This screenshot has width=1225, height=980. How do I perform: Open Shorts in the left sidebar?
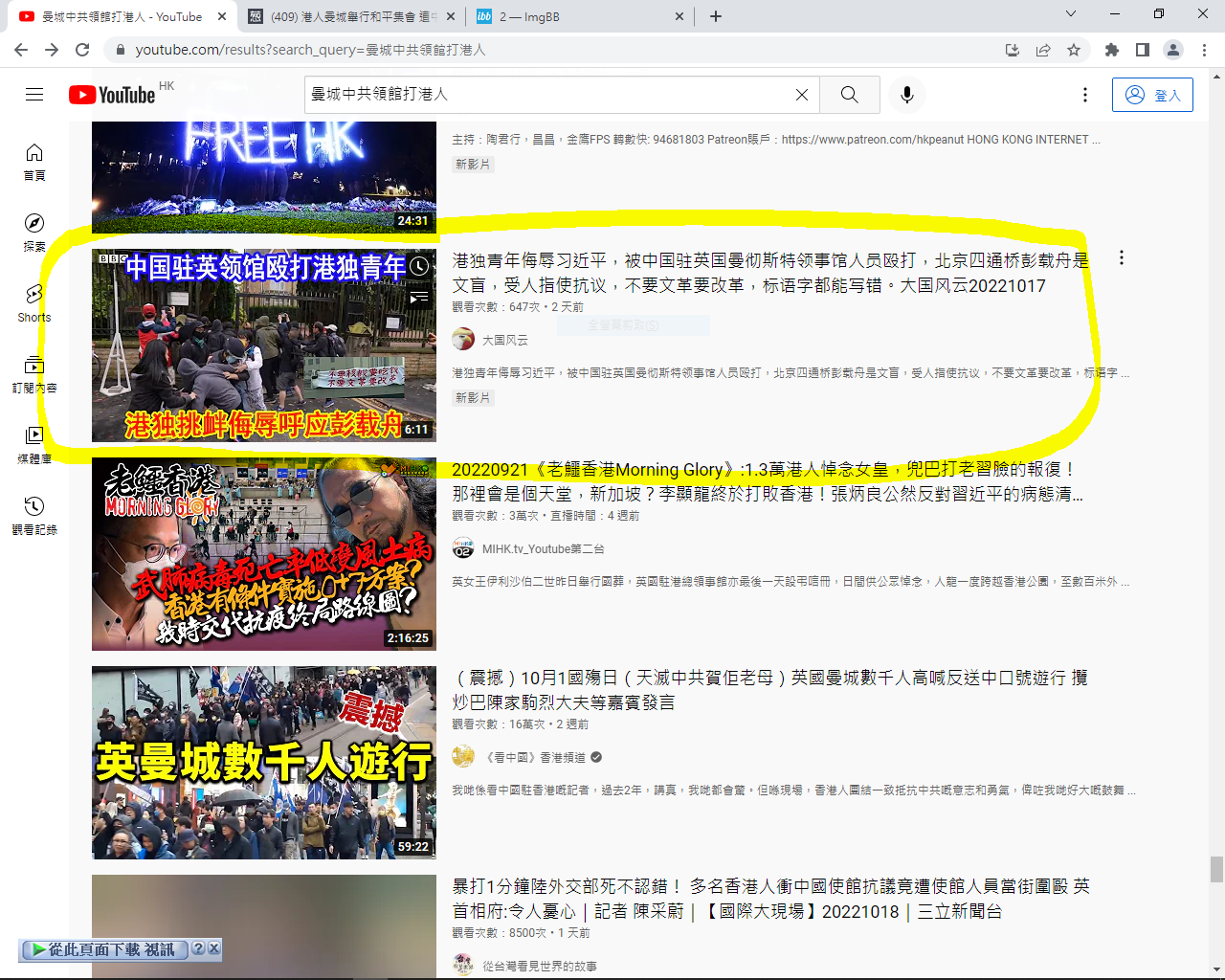pyautogui.click(x=34, y=303)
